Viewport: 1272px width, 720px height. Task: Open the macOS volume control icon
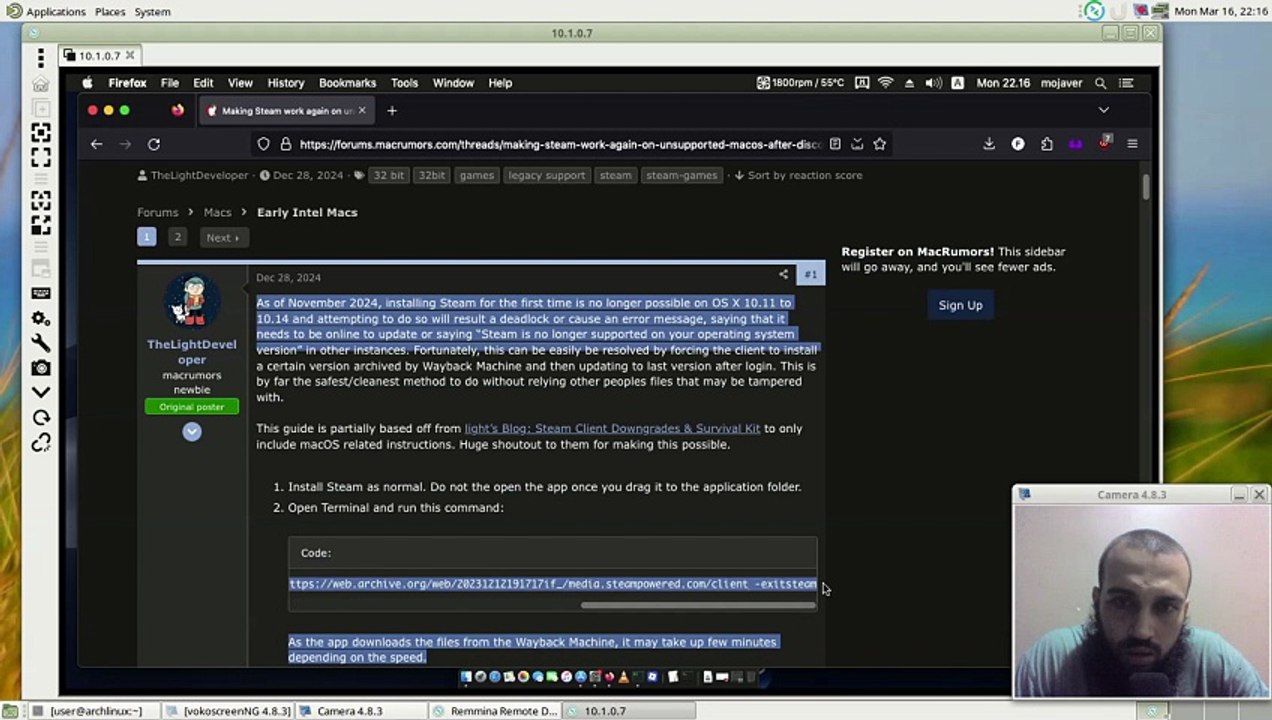click(x=933, y=83)
